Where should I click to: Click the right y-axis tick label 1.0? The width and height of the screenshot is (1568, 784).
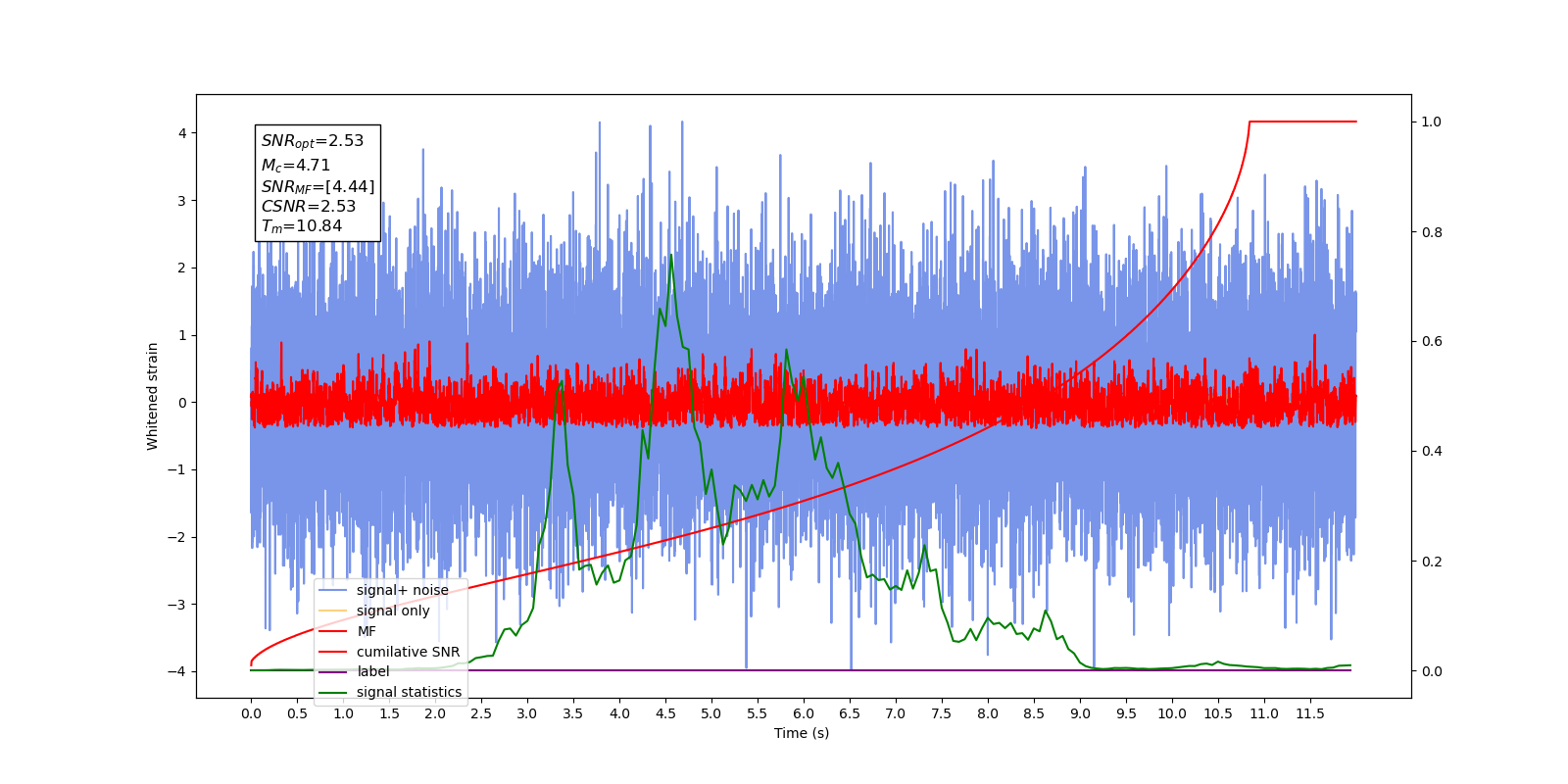tap(1432, 122)
